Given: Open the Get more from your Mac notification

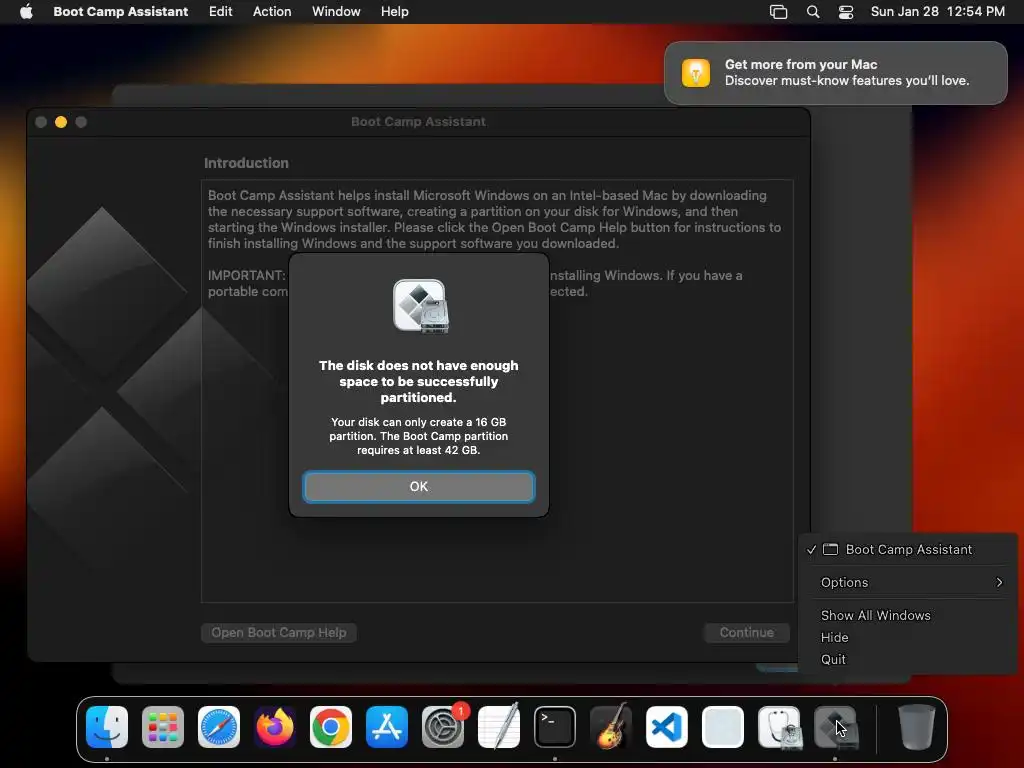Looking at the screenshot, I should pyautogui.click(x=835, y=72).
